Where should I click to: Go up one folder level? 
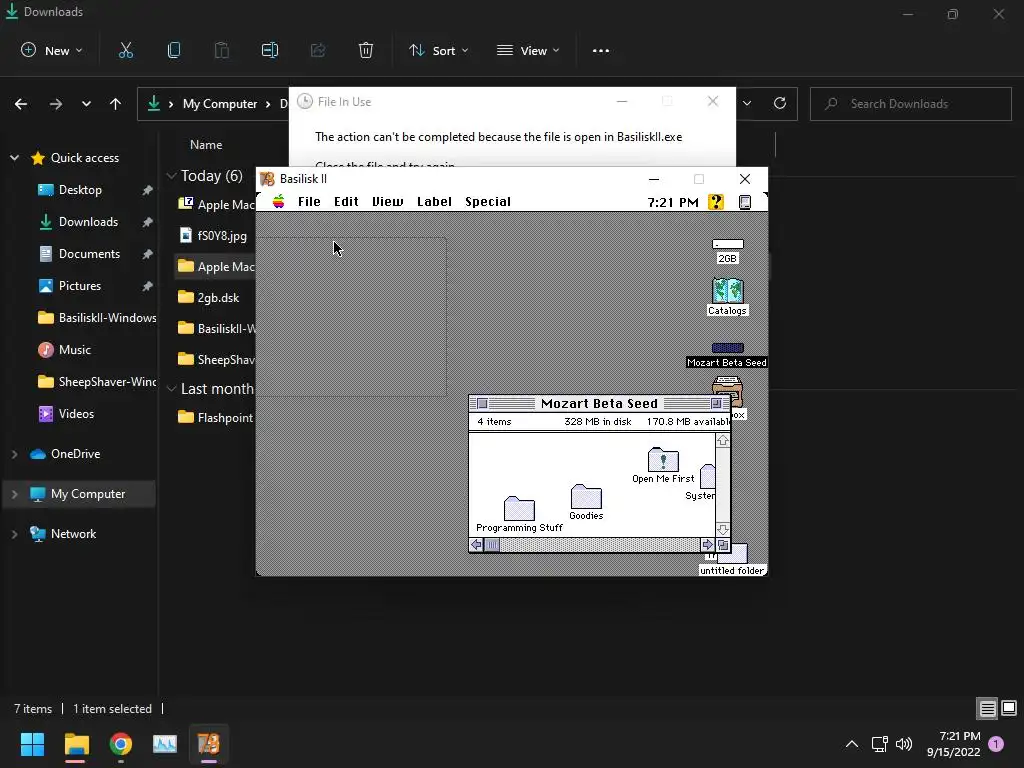click(x=116, y=104)
